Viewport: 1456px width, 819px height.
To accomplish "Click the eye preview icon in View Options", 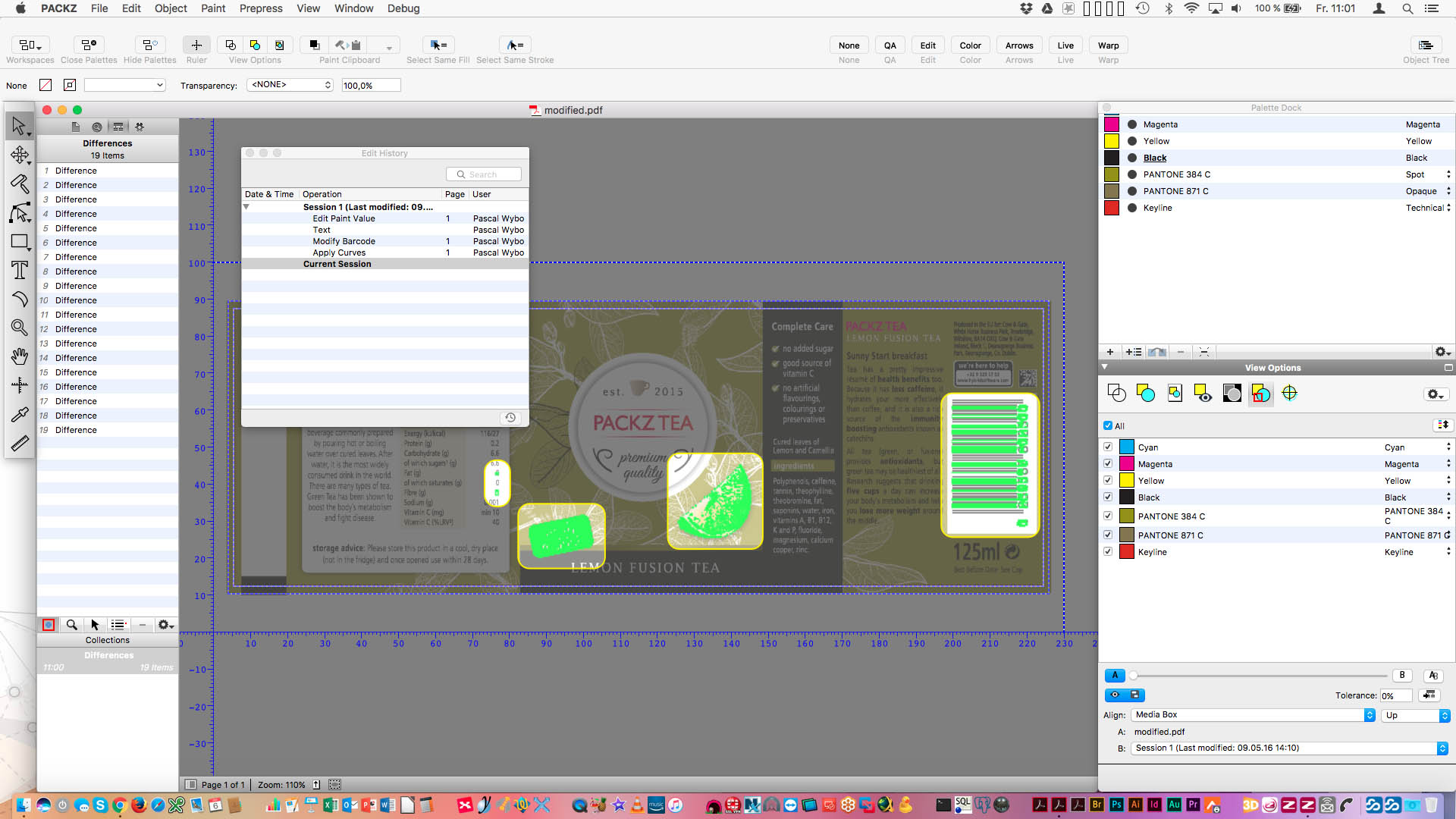I will pos(1203,393).
